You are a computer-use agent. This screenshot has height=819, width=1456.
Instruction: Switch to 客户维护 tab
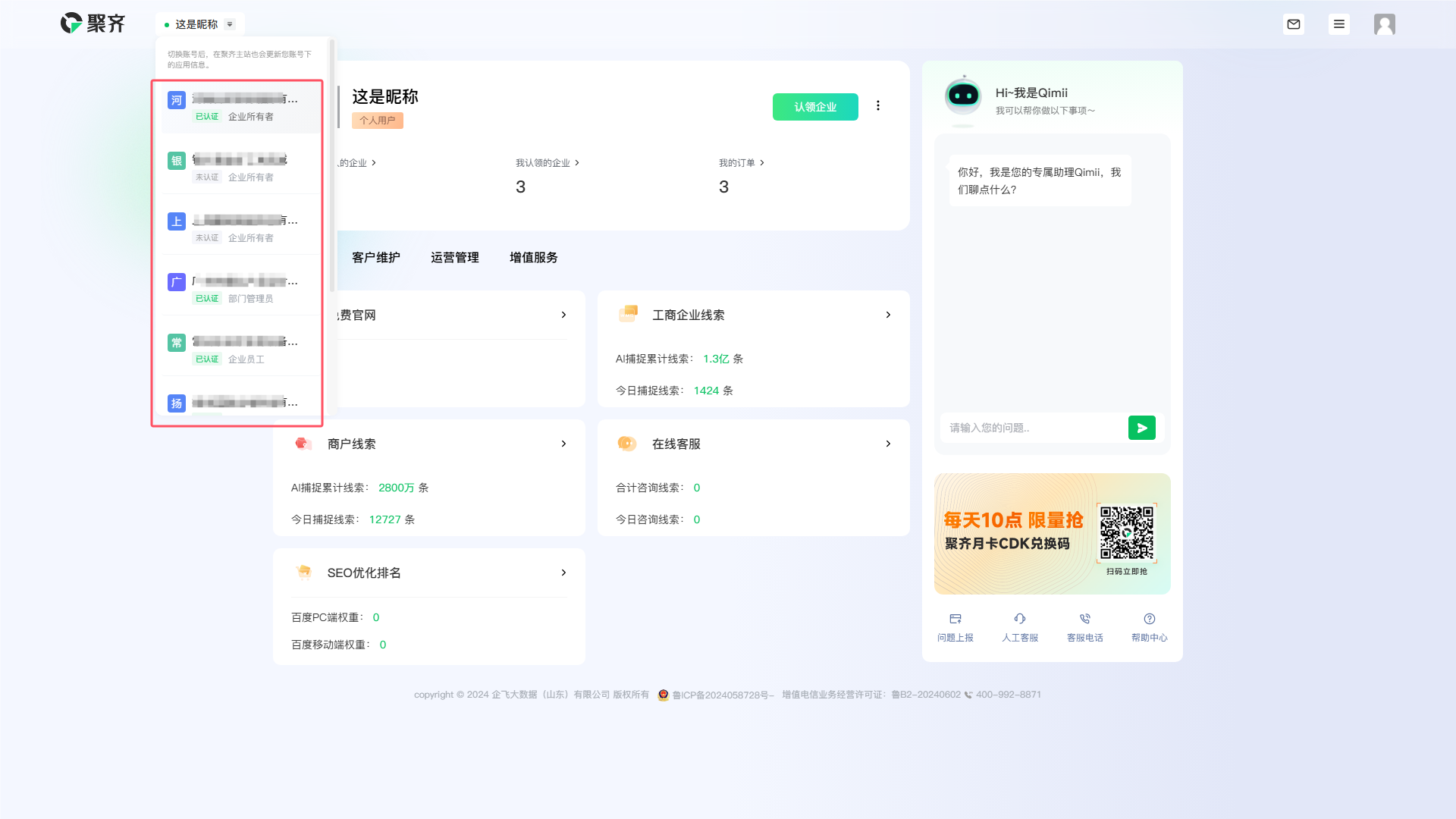tap(376, 258)
